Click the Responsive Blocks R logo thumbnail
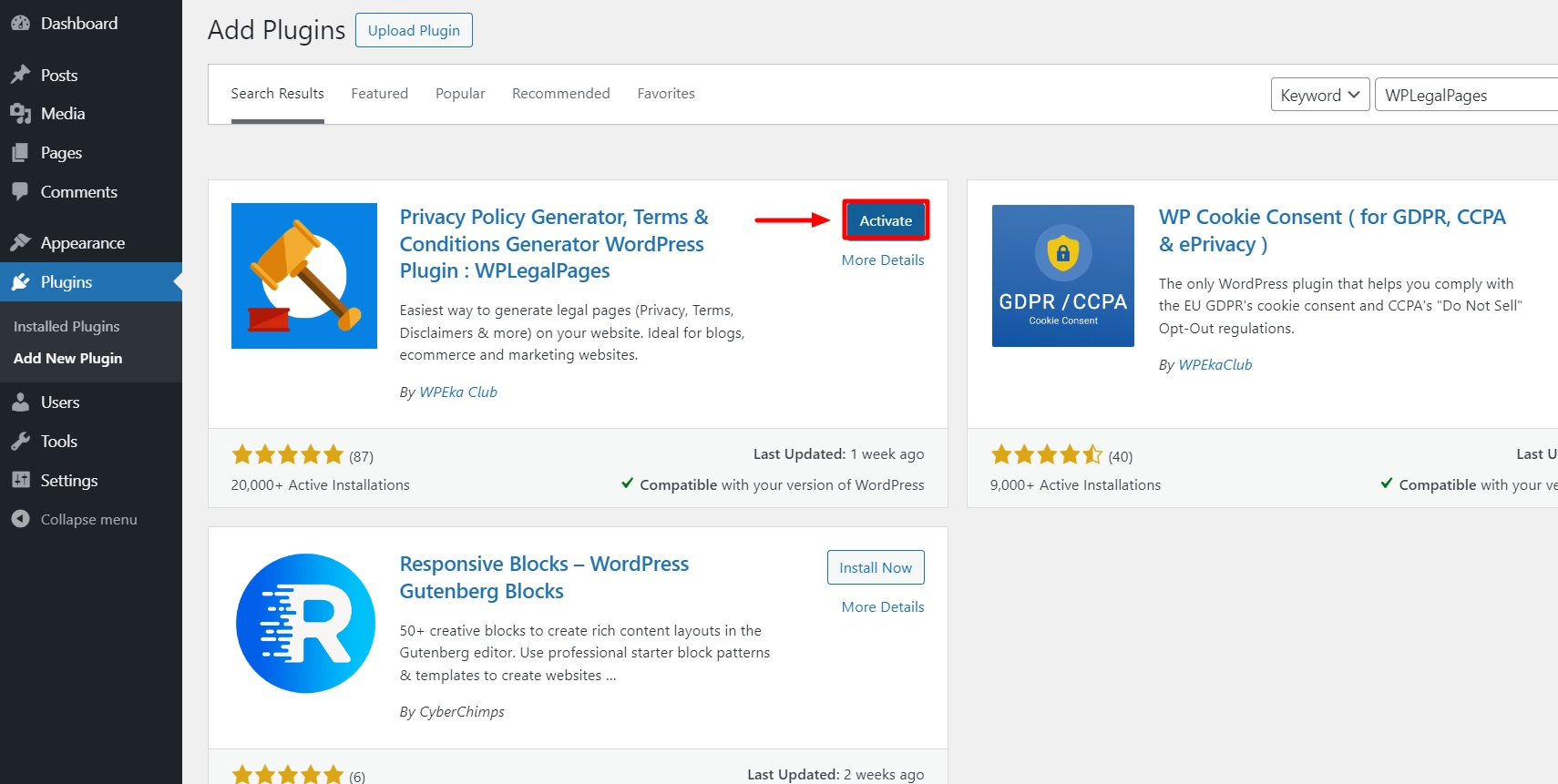Image resolution: width=1558 pixels, height=784 pixels. pos(305,623)
